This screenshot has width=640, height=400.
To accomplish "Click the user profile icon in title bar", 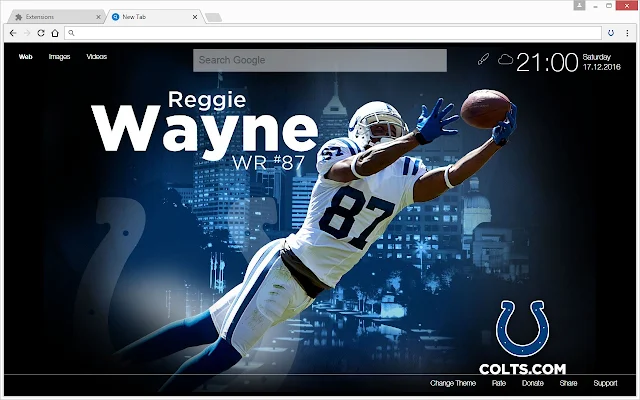I will pos(579,5).
